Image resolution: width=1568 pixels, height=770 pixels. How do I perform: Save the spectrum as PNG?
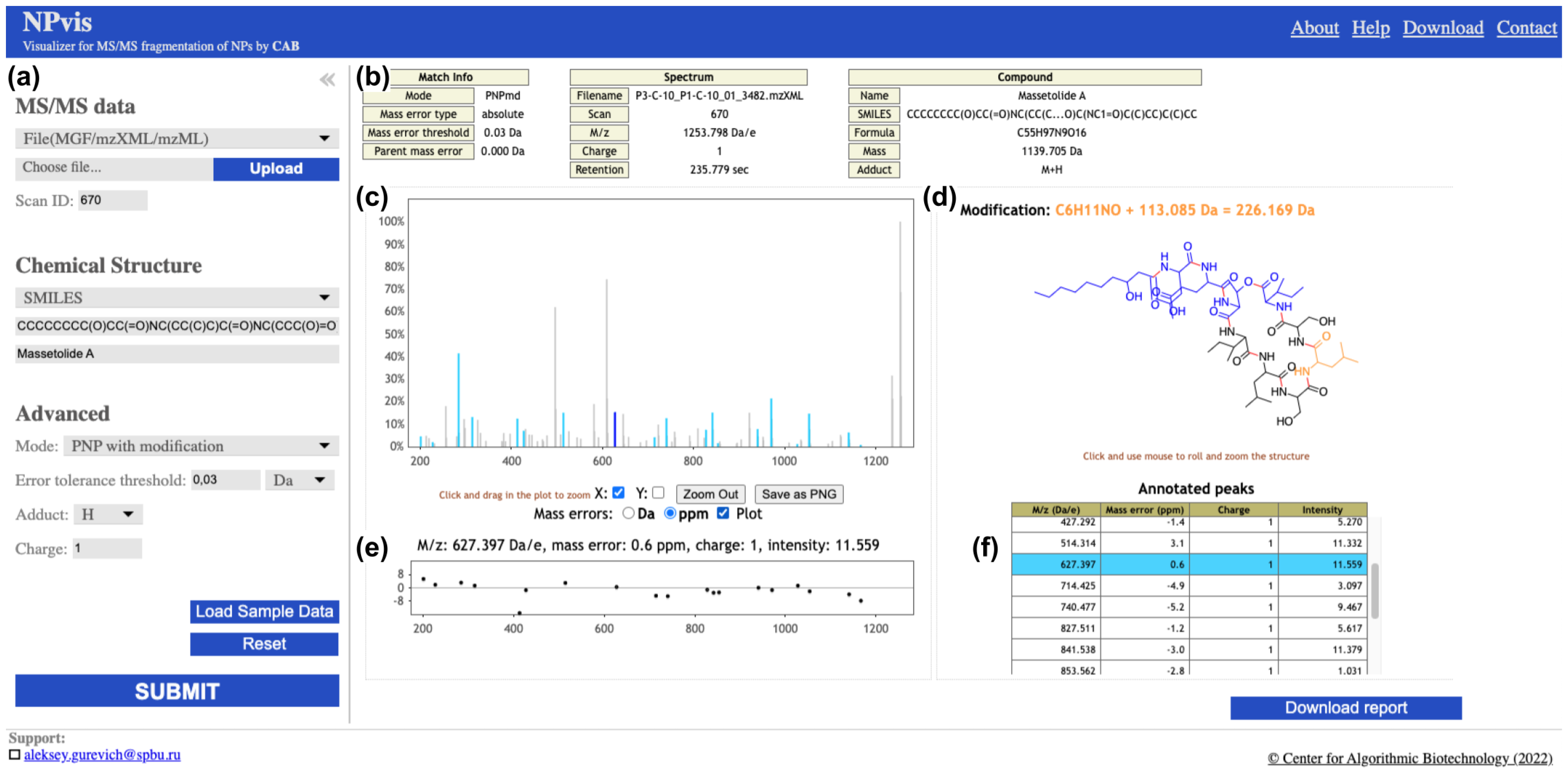[x=799, y=494]
